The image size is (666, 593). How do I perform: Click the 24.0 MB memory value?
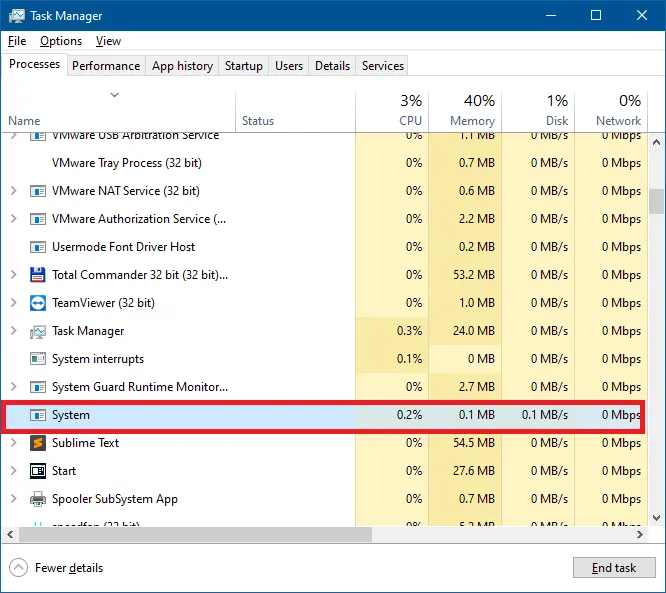(x=474, y=331)
